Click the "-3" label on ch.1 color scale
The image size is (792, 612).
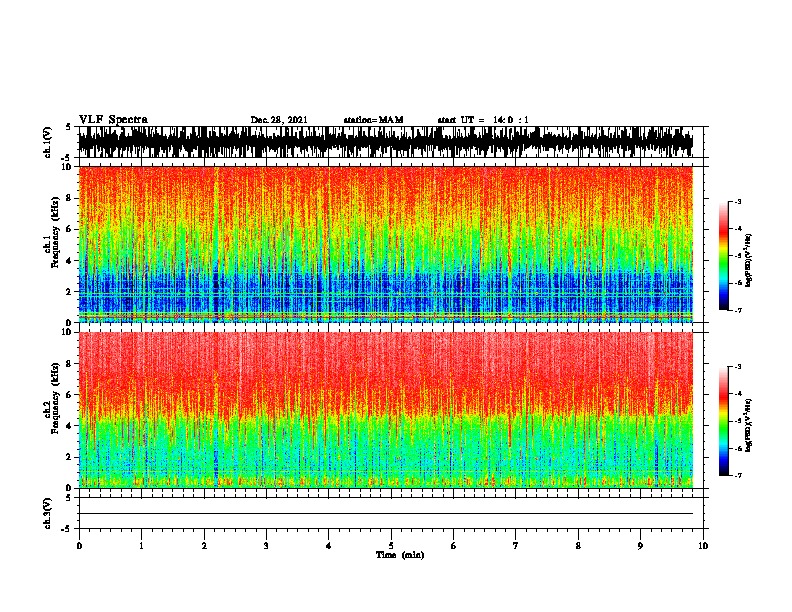738,201
